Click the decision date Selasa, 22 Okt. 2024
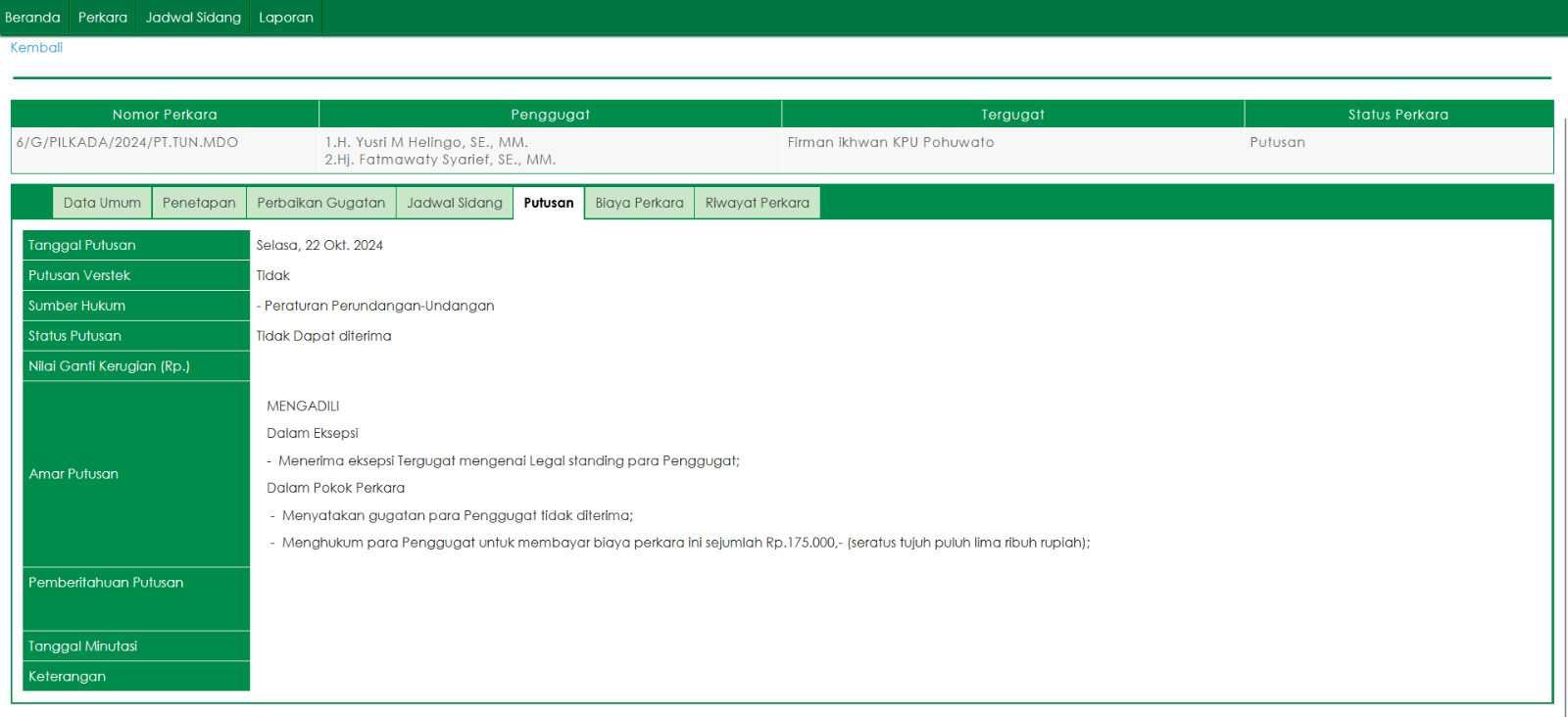 click(319, 245)
